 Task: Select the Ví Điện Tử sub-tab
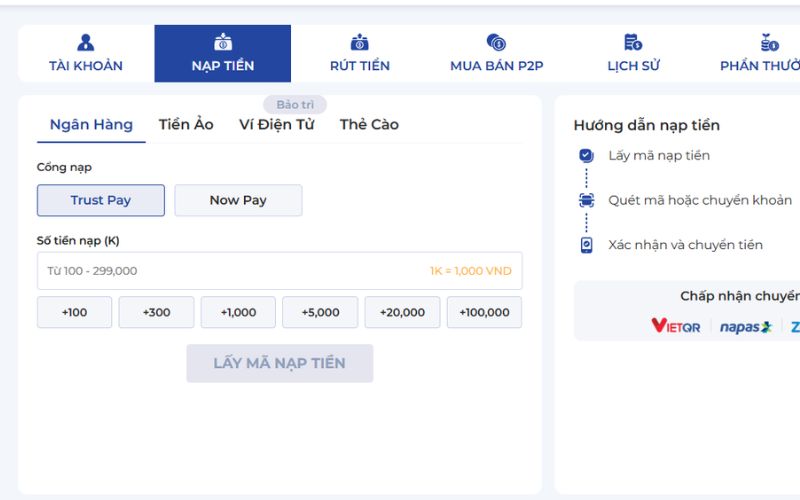point(277,124)
